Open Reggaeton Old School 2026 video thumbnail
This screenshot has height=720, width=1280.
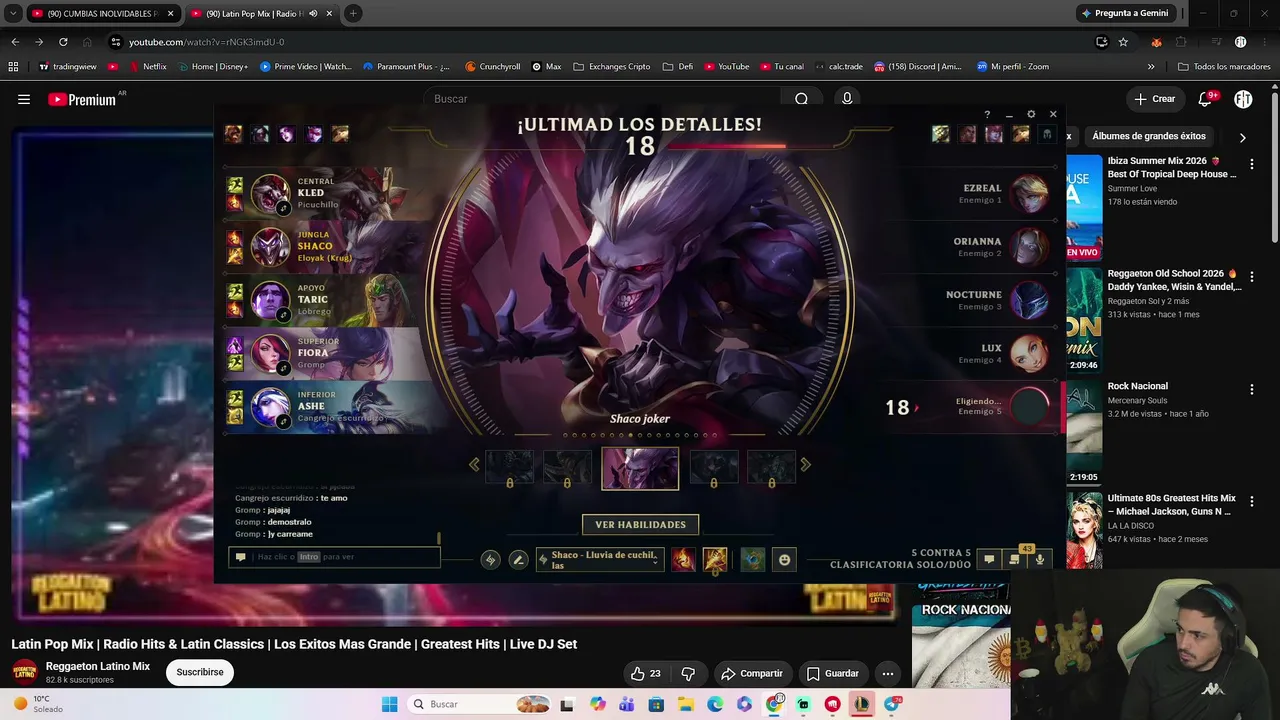click(1084, 320)
